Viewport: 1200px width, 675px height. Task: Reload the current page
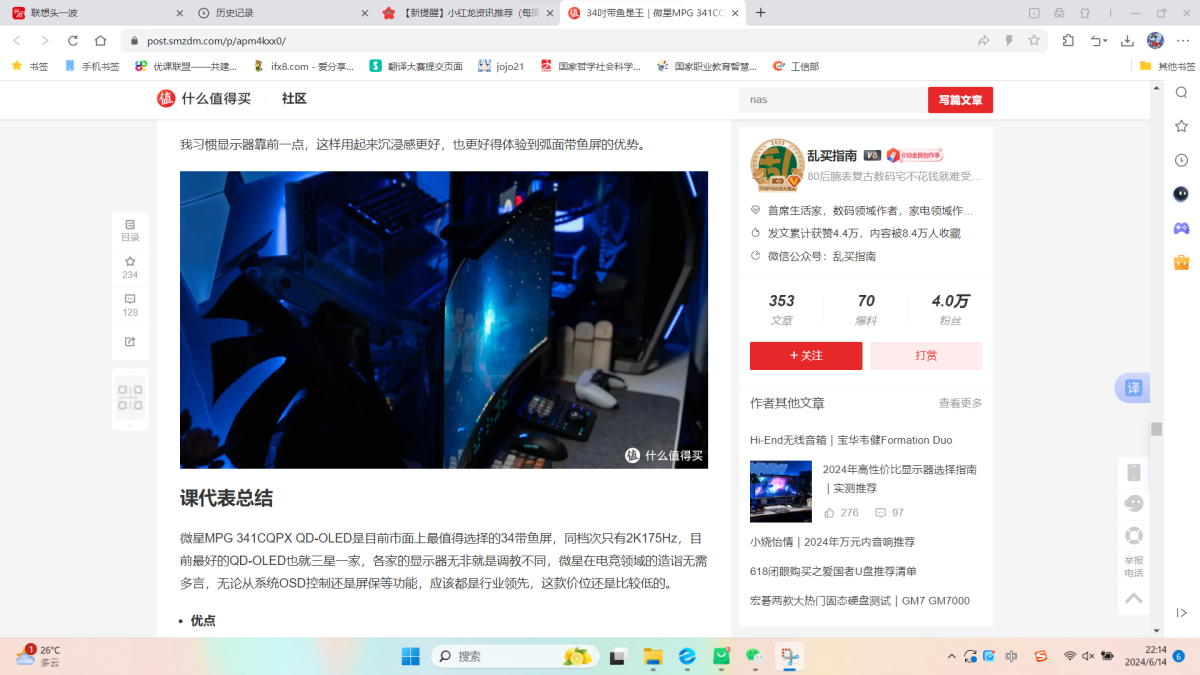point(73,41)
